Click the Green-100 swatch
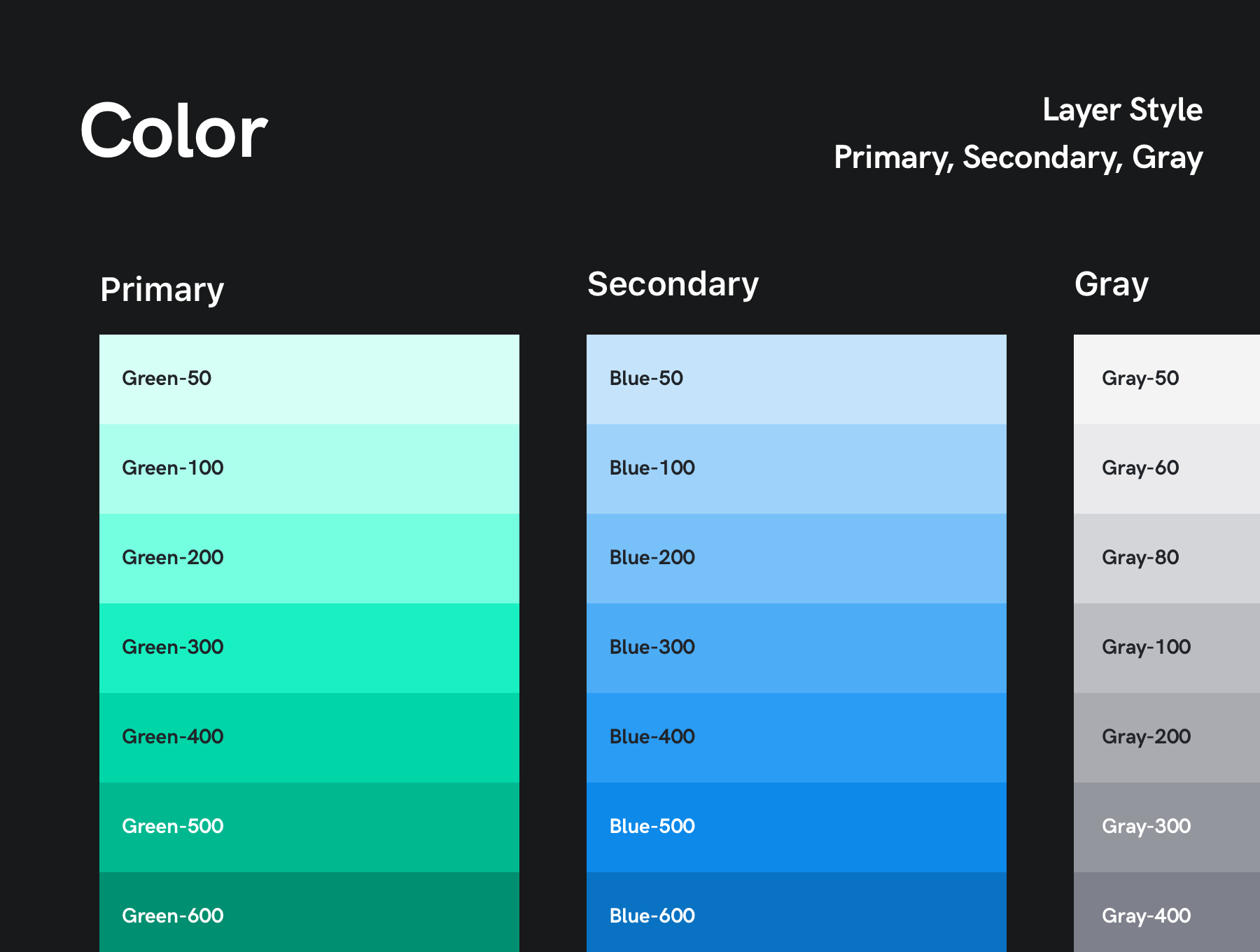The height and width of the screenshot is (952, 1260). [x=309, y=469]
